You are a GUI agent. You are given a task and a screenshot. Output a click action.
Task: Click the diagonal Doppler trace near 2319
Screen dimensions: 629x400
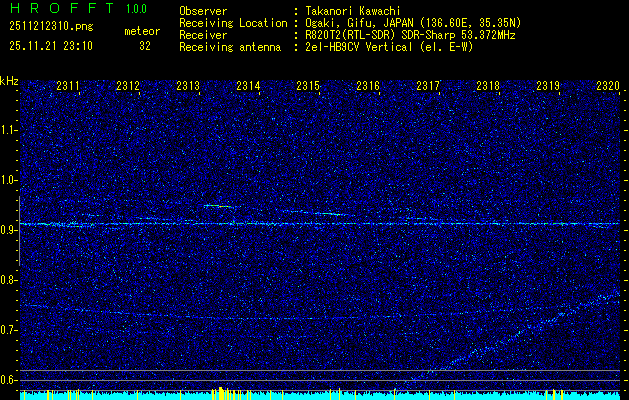coord(515,336)
